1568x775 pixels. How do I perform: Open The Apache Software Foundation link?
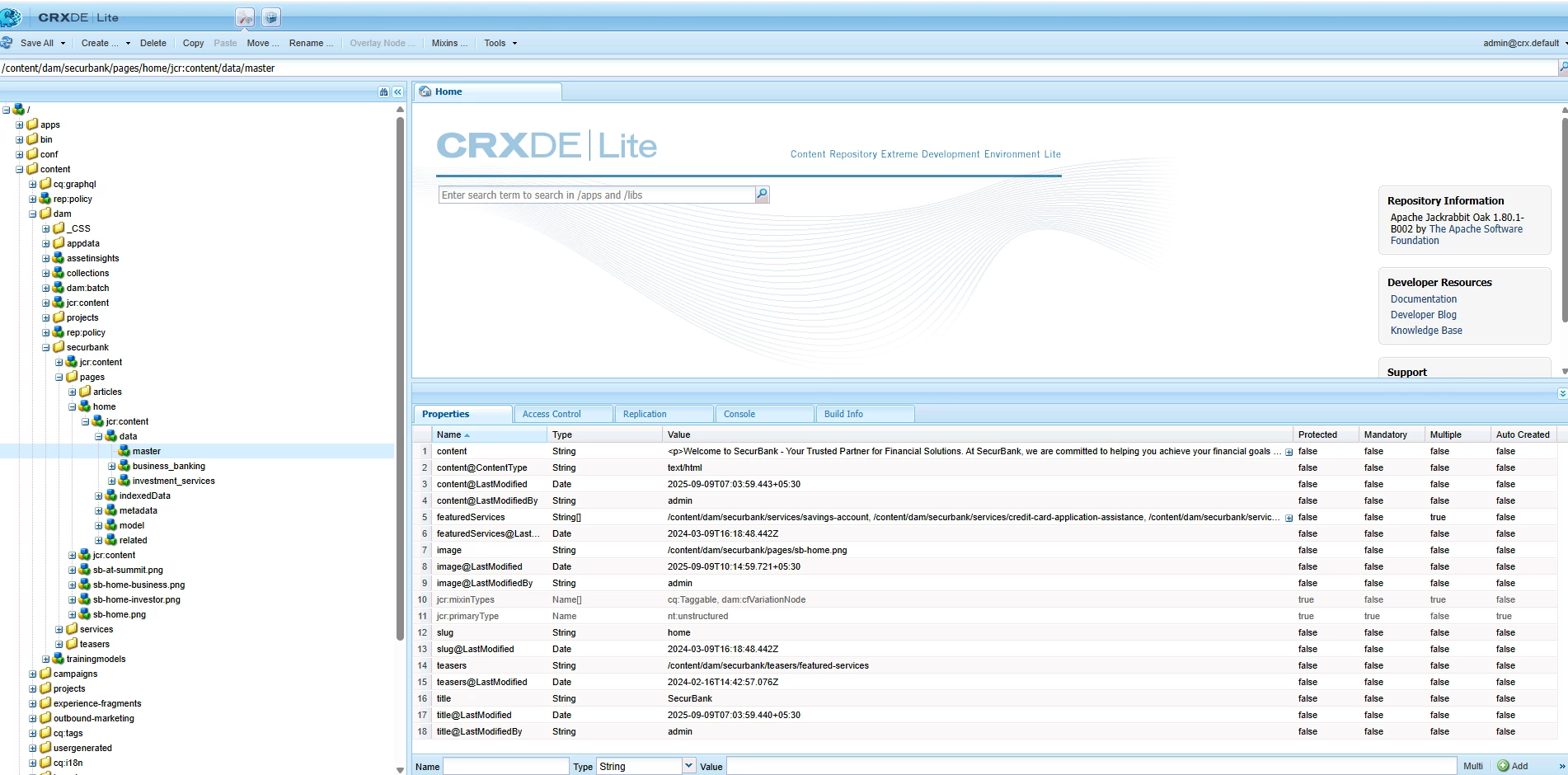tap(1457, 235)
